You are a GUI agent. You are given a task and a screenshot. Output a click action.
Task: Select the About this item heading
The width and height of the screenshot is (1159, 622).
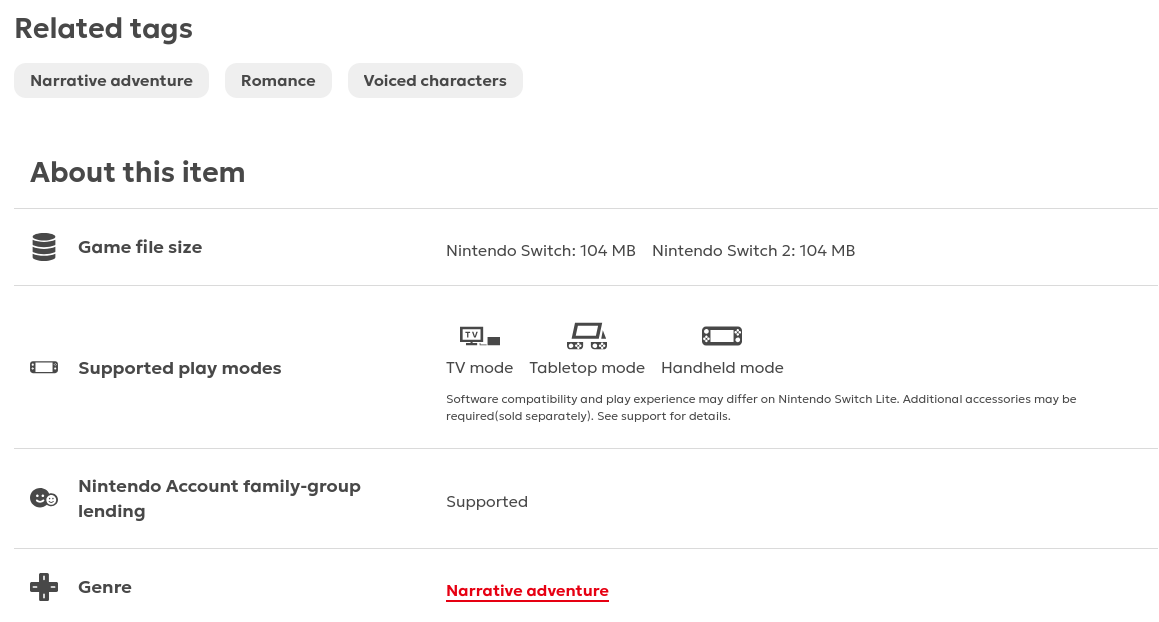point(137,172)
